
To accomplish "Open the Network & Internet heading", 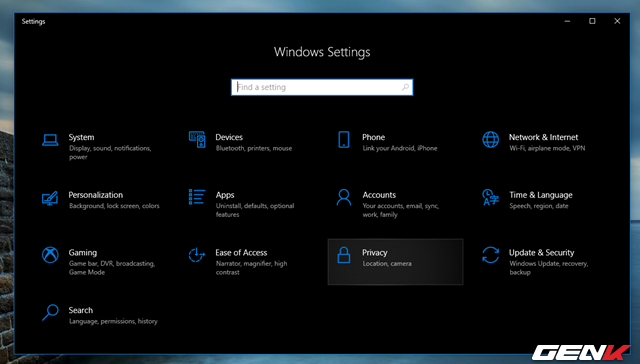I will pyautogui.click(x=543, y=137).
